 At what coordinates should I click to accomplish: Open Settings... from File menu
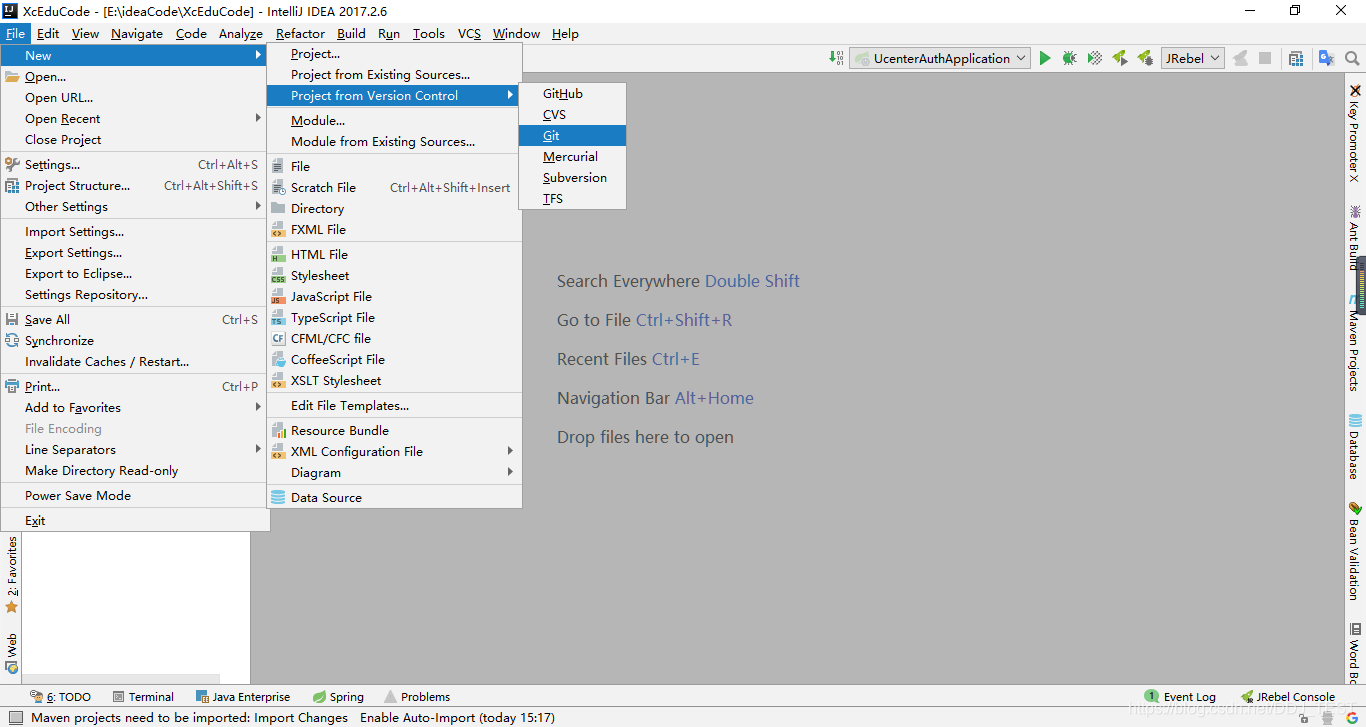[x=135, y=164]
